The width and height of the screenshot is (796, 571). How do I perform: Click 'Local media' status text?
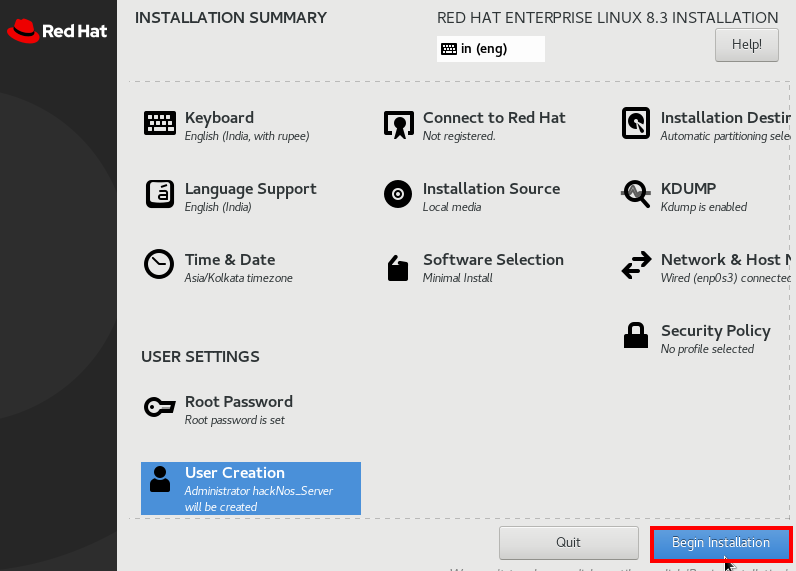pos(452,207)
